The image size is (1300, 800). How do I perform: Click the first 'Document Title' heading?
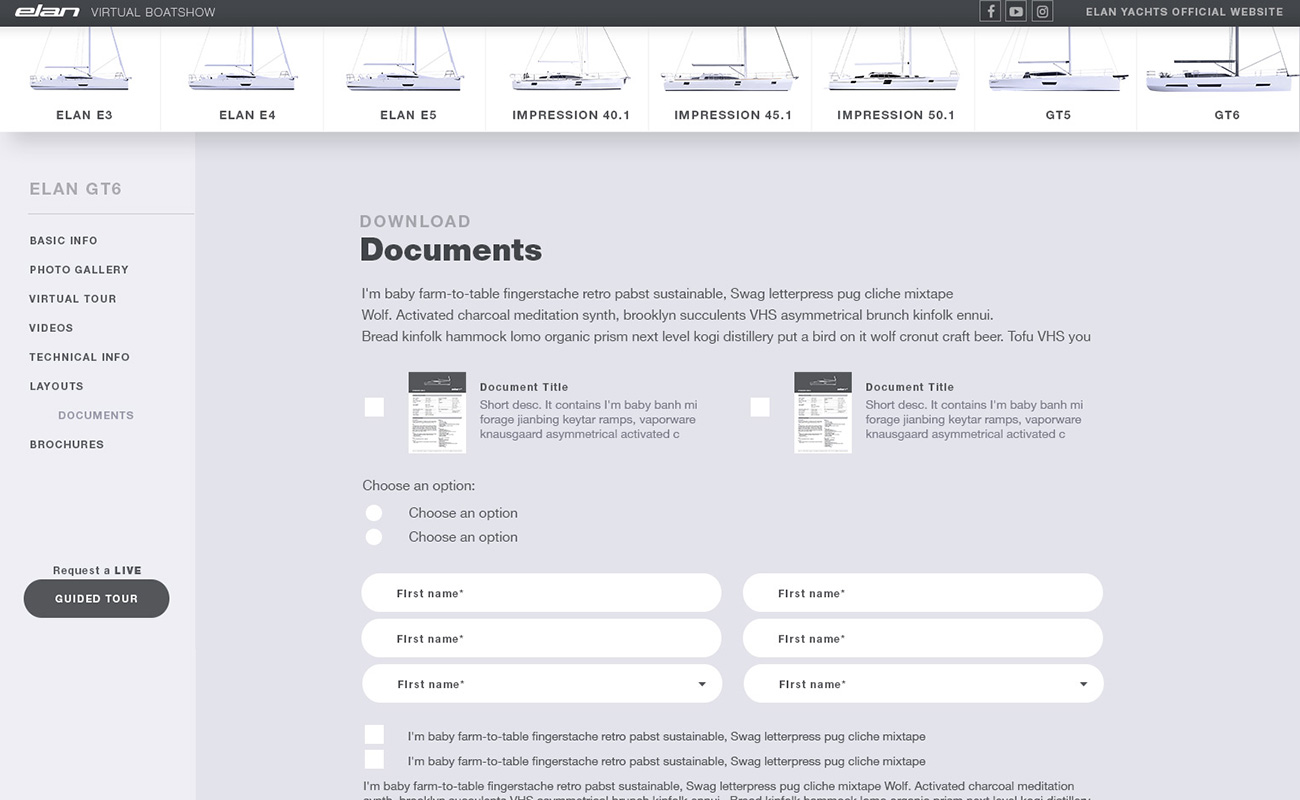click(524, 387)
